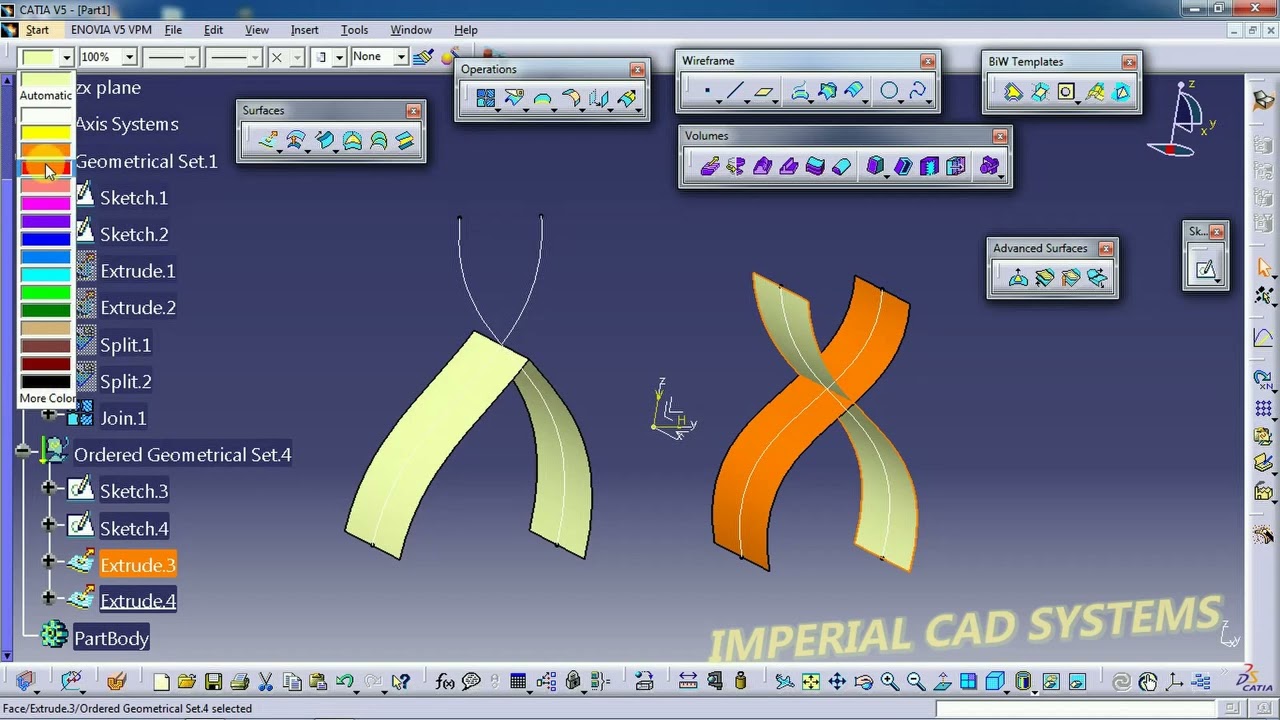Close the BiW Templates toolbar
Screen dimensions: 1280x720
pyautogui.click(x=1129, y=62)
